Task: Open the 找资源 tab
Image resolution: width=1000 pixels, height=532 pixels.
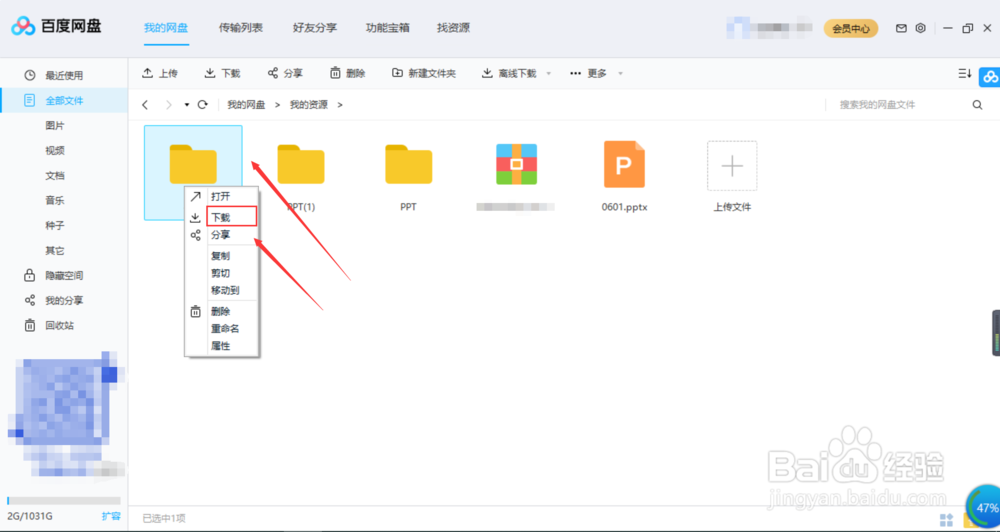Action: click(453, 28)
